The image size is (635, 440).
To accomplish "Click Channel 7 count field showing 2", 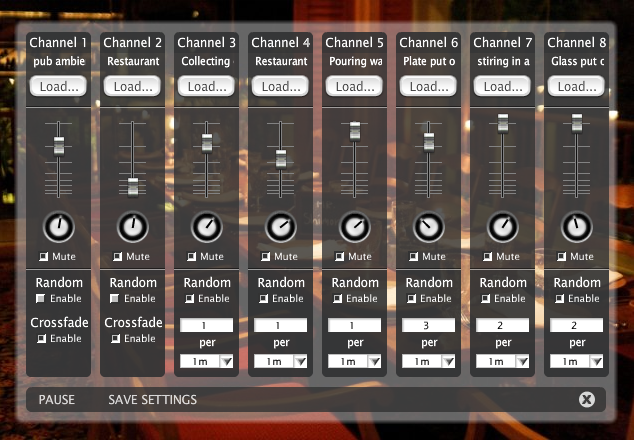I will 503,325.
